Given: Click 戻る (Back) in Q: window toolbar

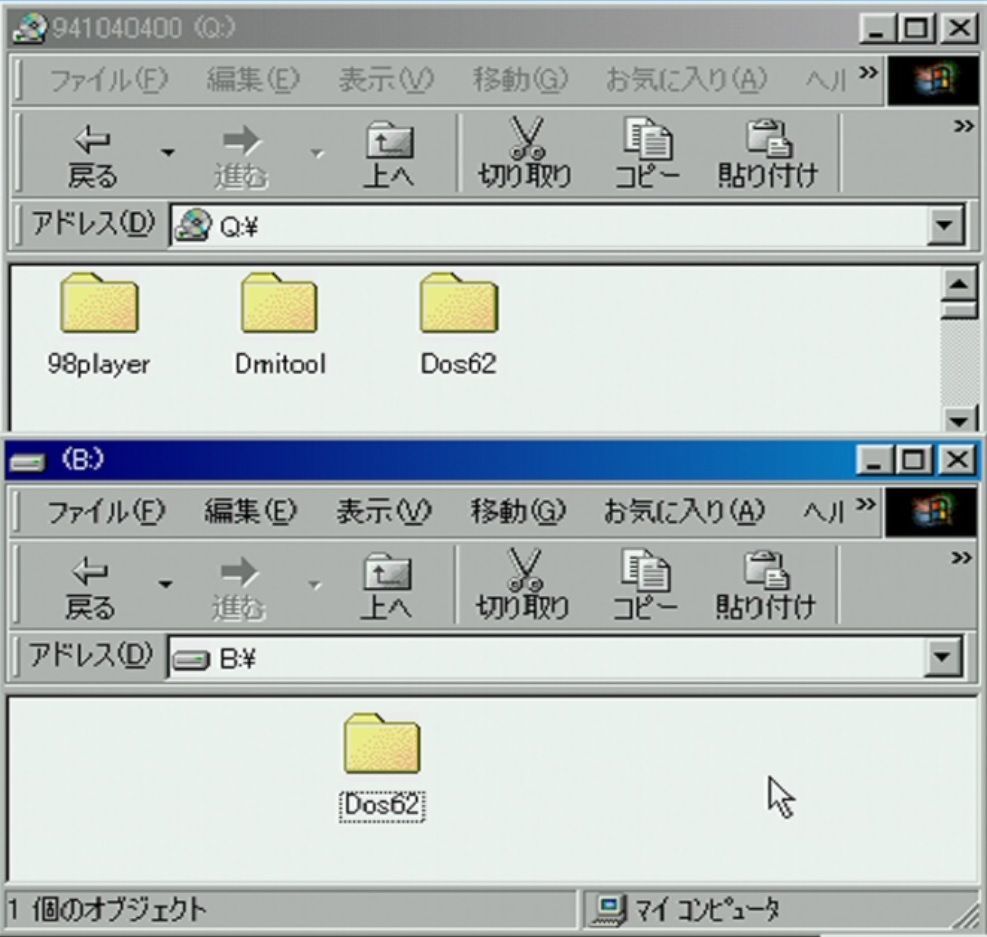Looking at the screenshot, I should pos(92,156).
